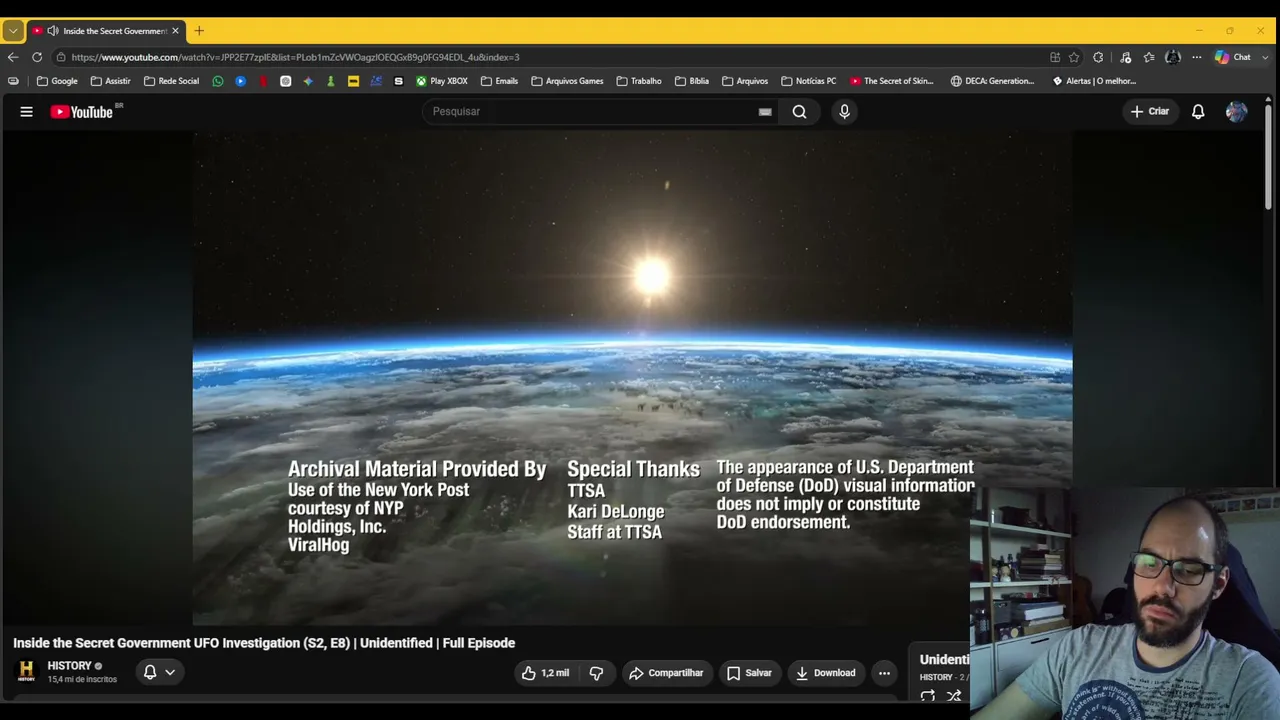Image resolution: width=1280 pixels, height=720 pixels.
Task: Start voice search with the microphone
Action: (x=844, y=112)
